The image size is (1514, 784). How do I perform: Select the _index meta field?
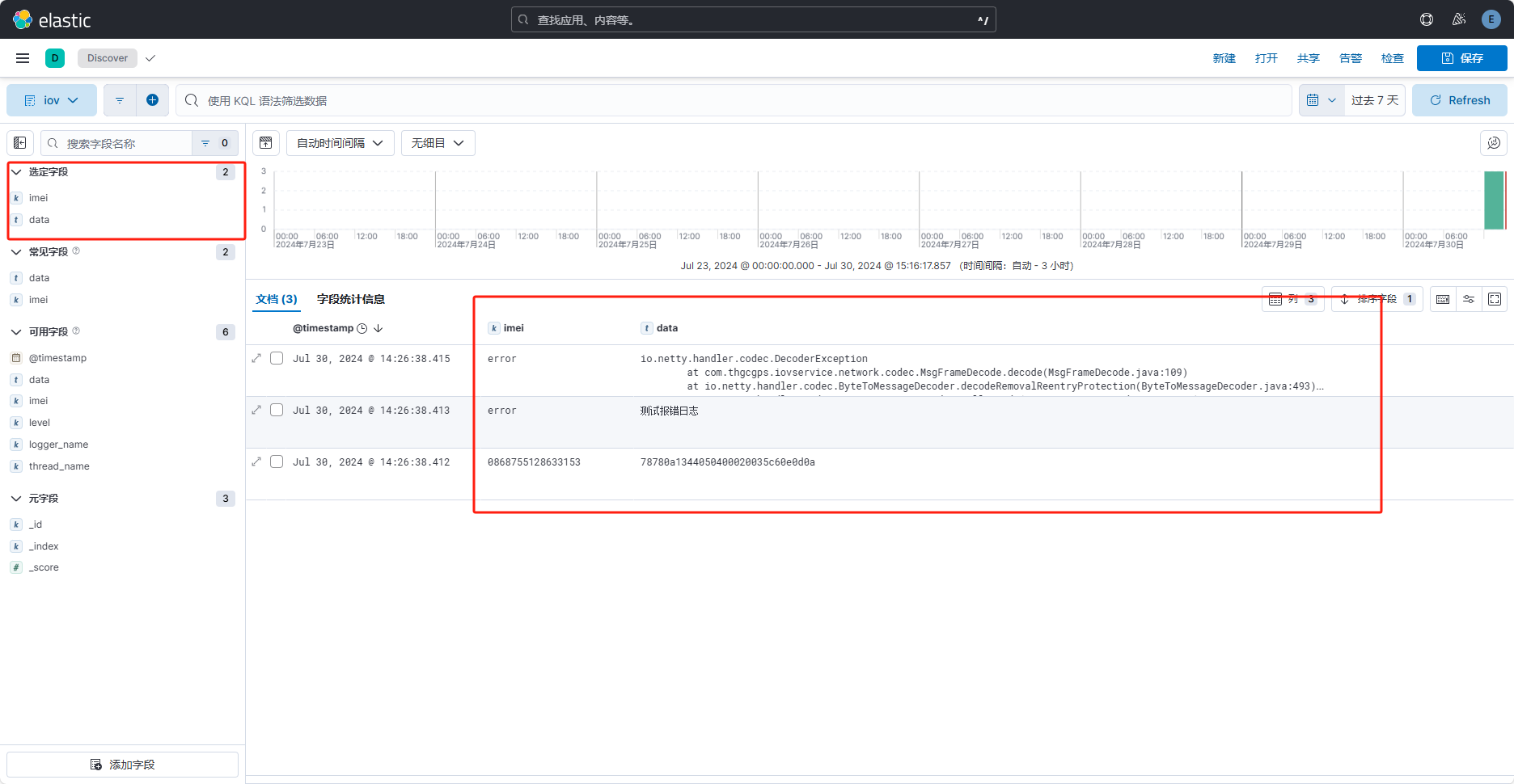(x=44, y=546)
